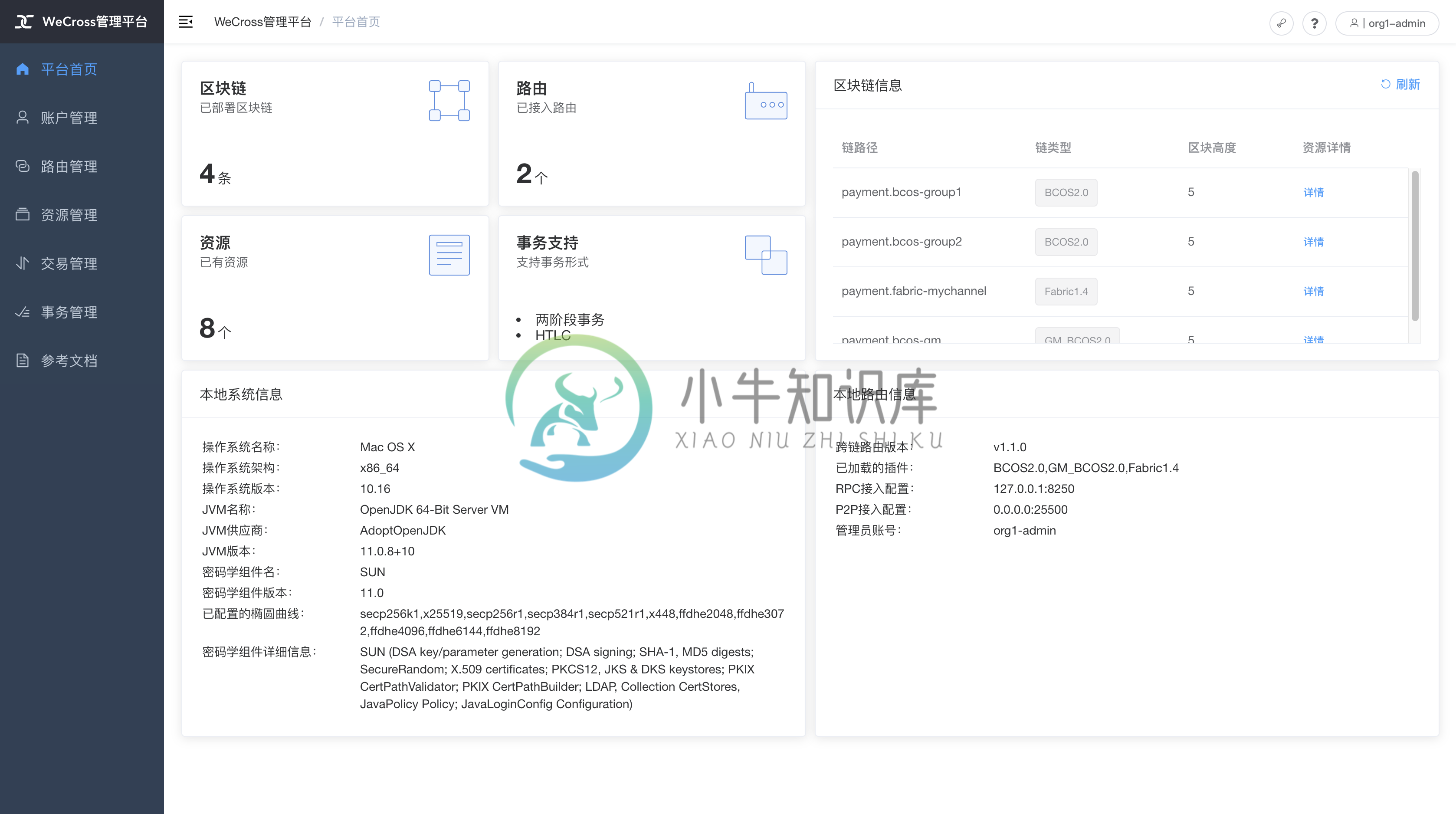Open 详情 for payment.bcos-group1

click(1314, 192)
